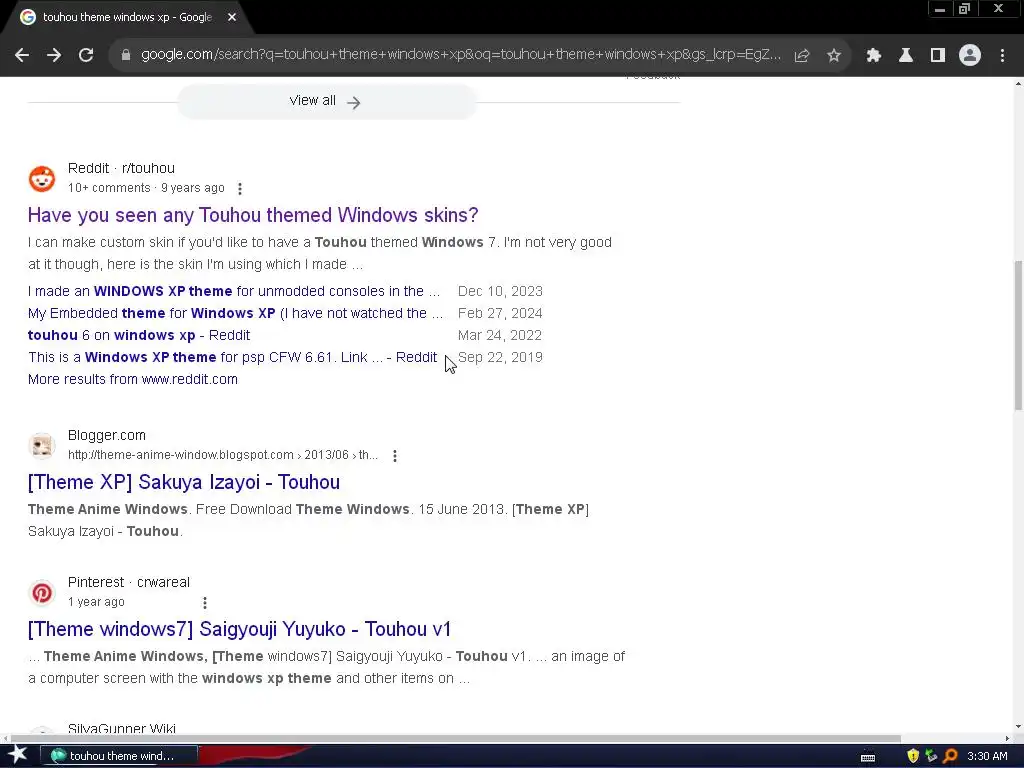Select touhou theme wind... taskbar button
Viewport: 1024px width, 768px height.
tap(118, 756)
